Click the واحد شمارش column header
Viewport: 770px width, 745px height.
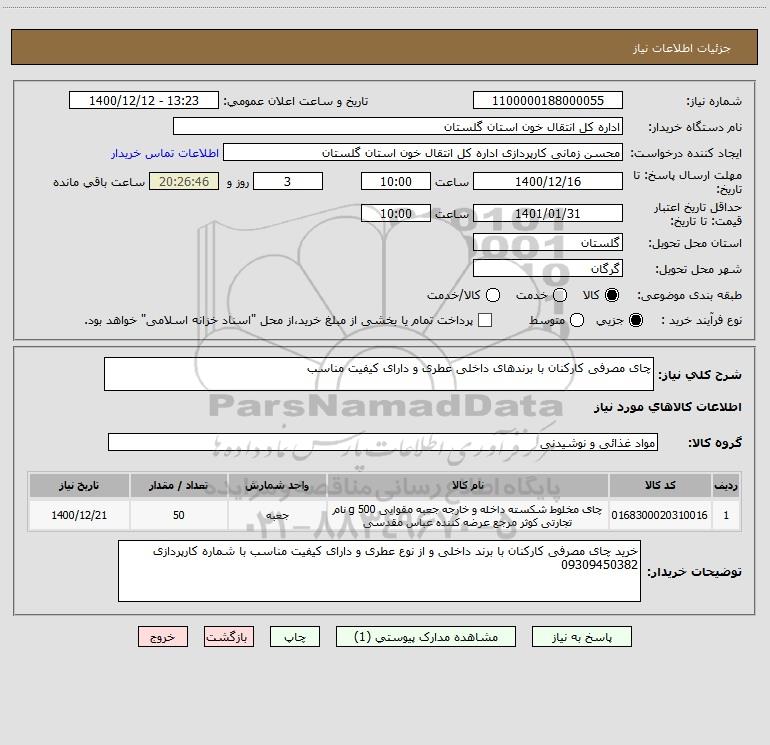(277, 485)
